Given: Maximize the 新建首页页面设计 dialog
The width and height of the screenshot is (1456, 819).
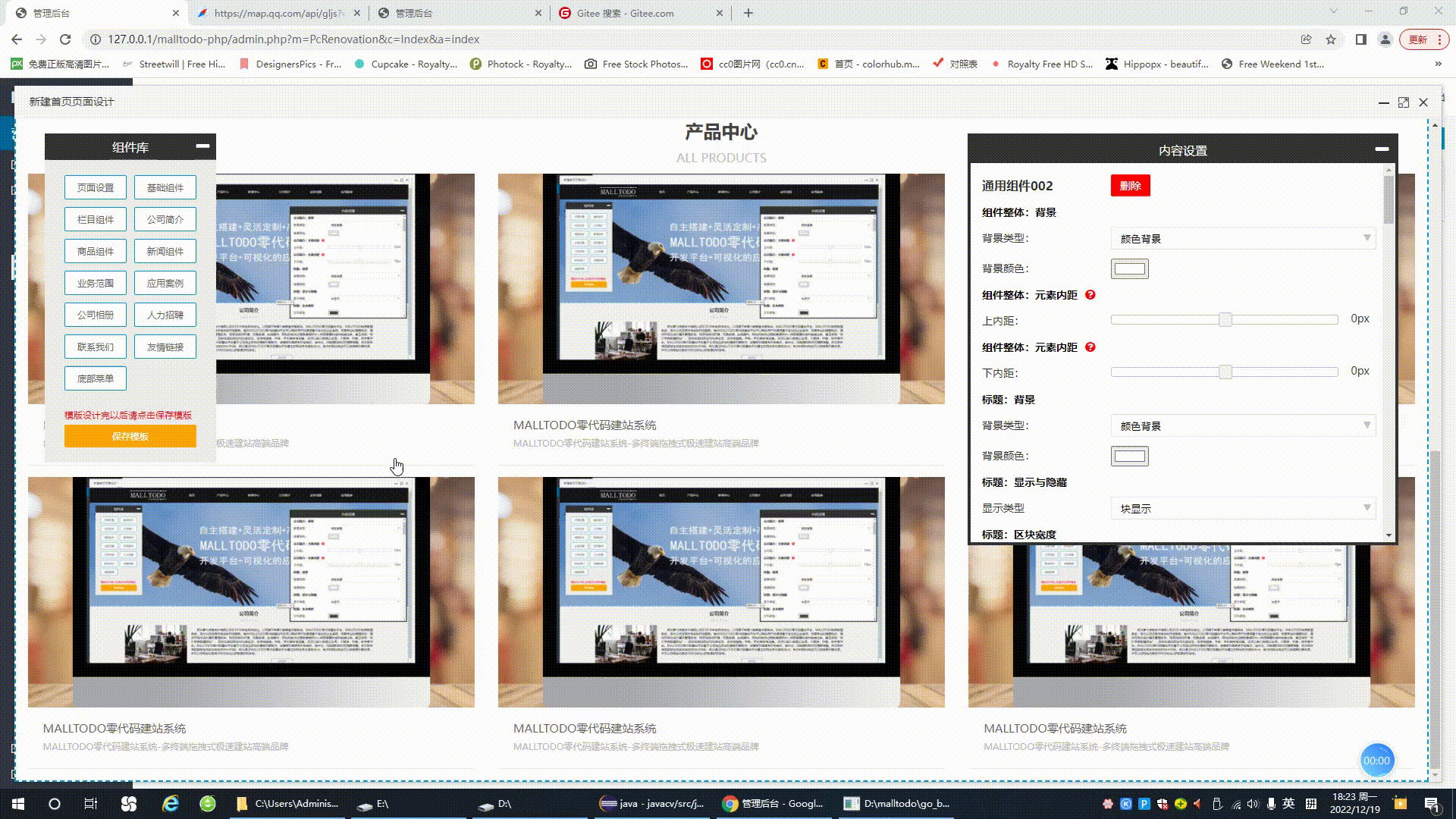Looking at the screenshot, I should (1404, 102).
